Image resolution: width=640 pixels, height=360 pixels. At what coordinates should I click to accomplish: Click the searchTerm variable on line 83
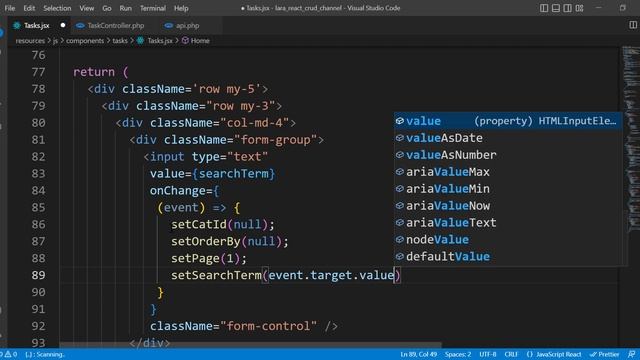(x=233, y=174)
